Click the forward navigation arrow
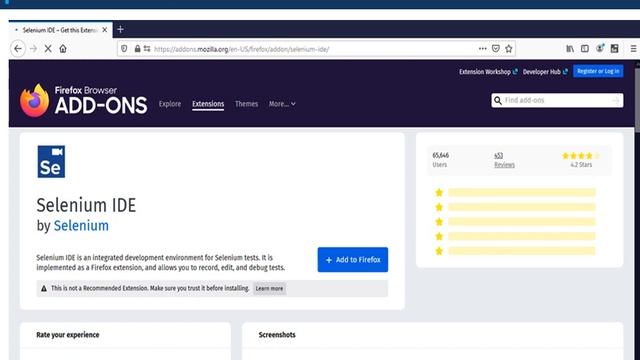Viewport: 640px width, 360px height. coord(33,49)
